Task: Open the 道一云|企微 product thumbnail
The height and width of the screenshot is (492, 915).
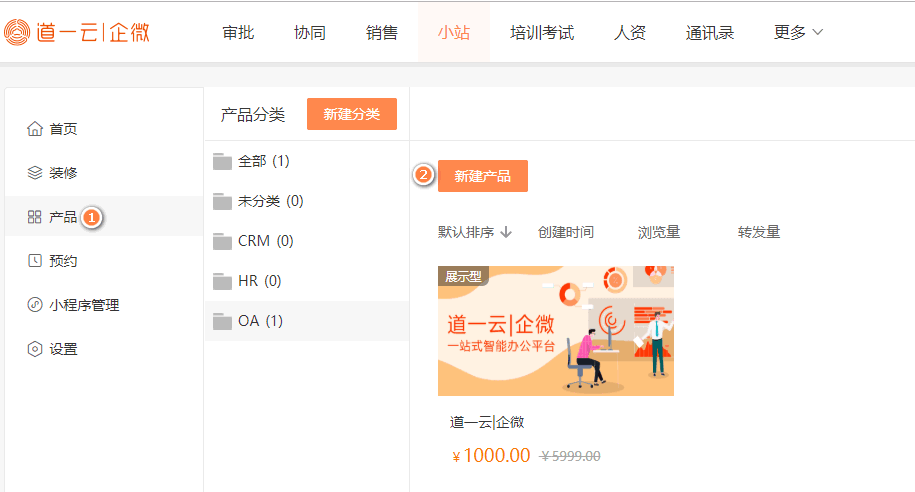Action: pyautogui.click(x=556, y=331)
